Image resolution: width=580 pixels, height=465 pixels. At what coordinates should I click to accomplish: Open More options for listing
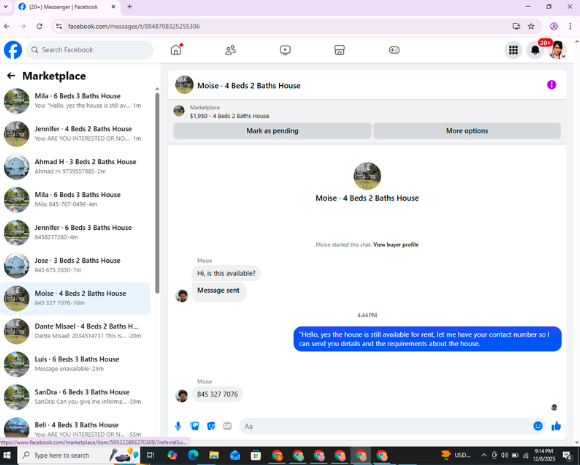[467, 131]
